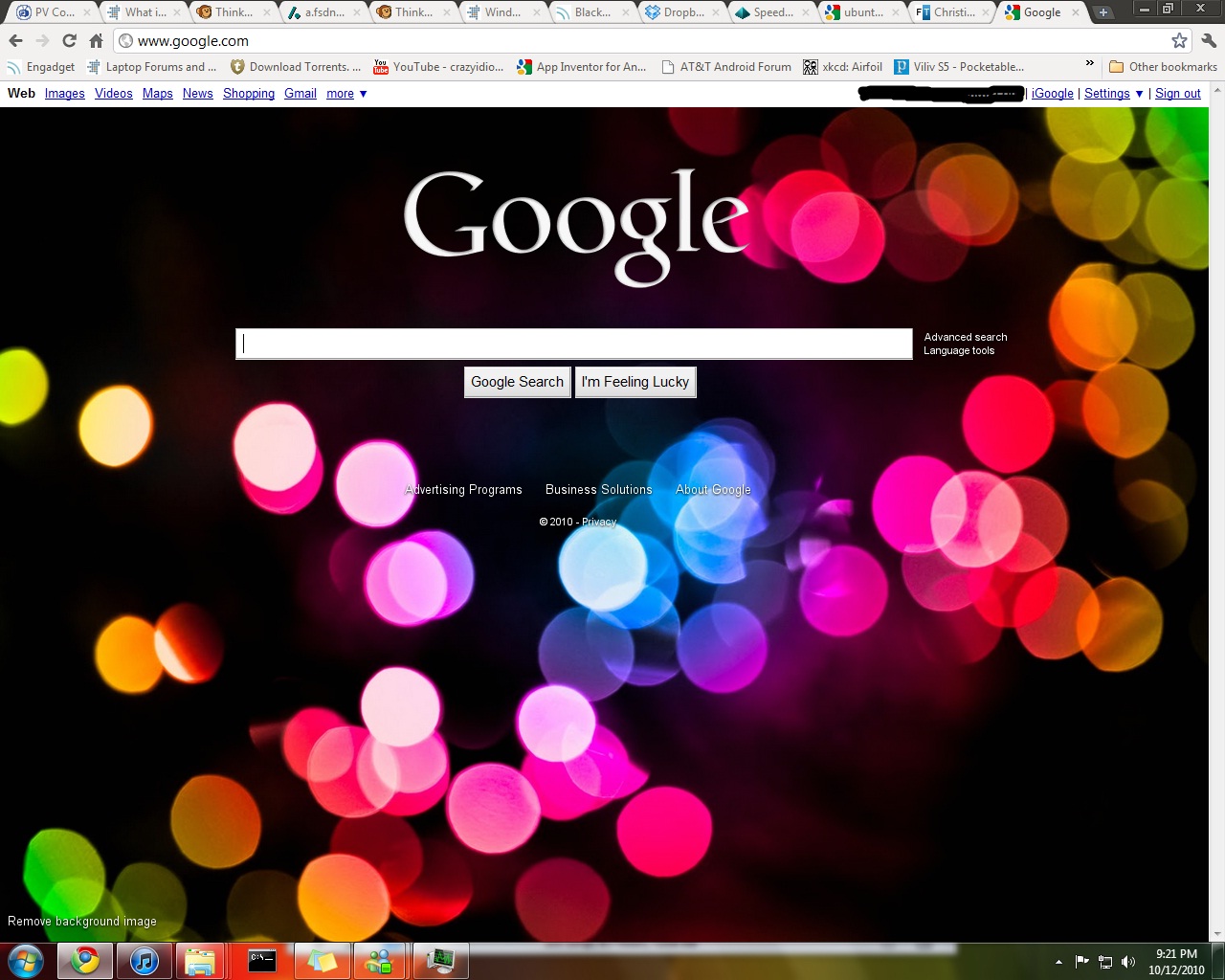Open the Privacy link
1225x980 pixels.
click(599, 522)
